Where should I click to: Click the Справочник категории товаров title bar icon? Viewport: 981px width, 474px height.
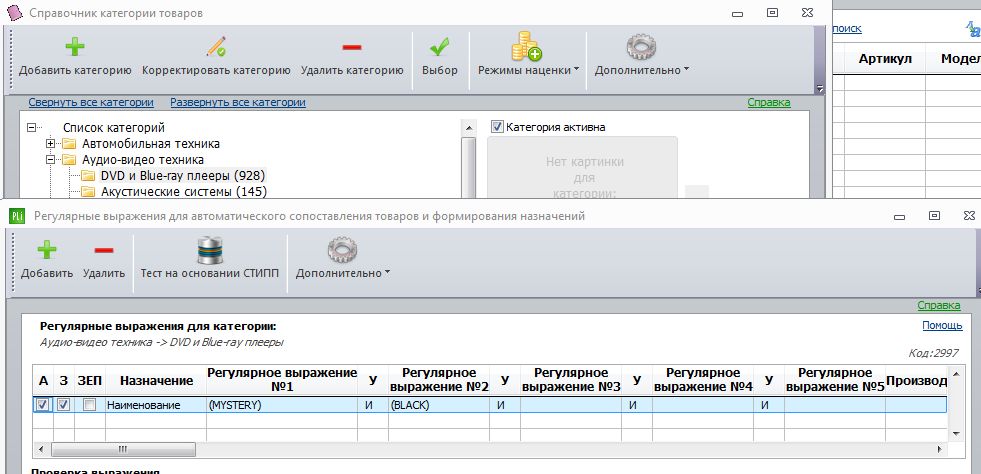[15, 13]
